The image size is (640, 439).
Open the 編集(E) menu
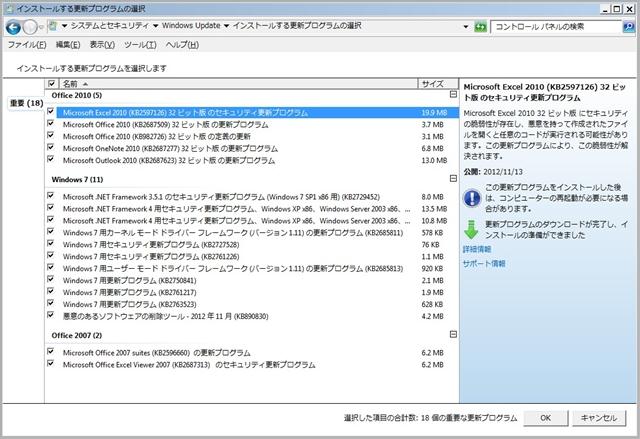[68, 45]
